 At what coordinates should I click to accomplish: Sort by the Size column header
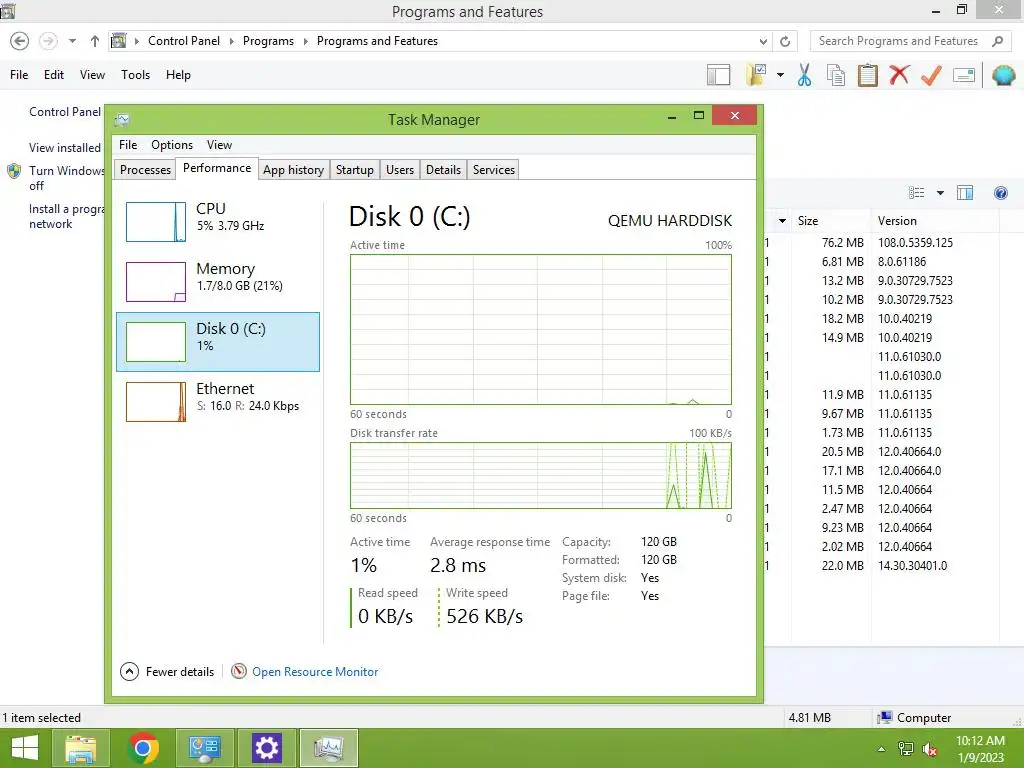[x=830, y=221]
